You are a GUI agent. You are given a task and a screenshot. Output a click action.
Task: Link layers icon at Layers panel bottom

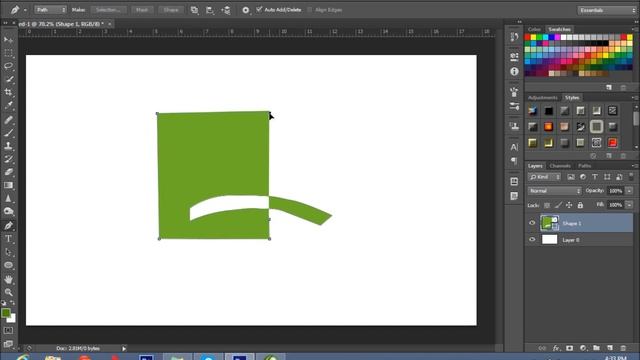click(x=542, y=348)
